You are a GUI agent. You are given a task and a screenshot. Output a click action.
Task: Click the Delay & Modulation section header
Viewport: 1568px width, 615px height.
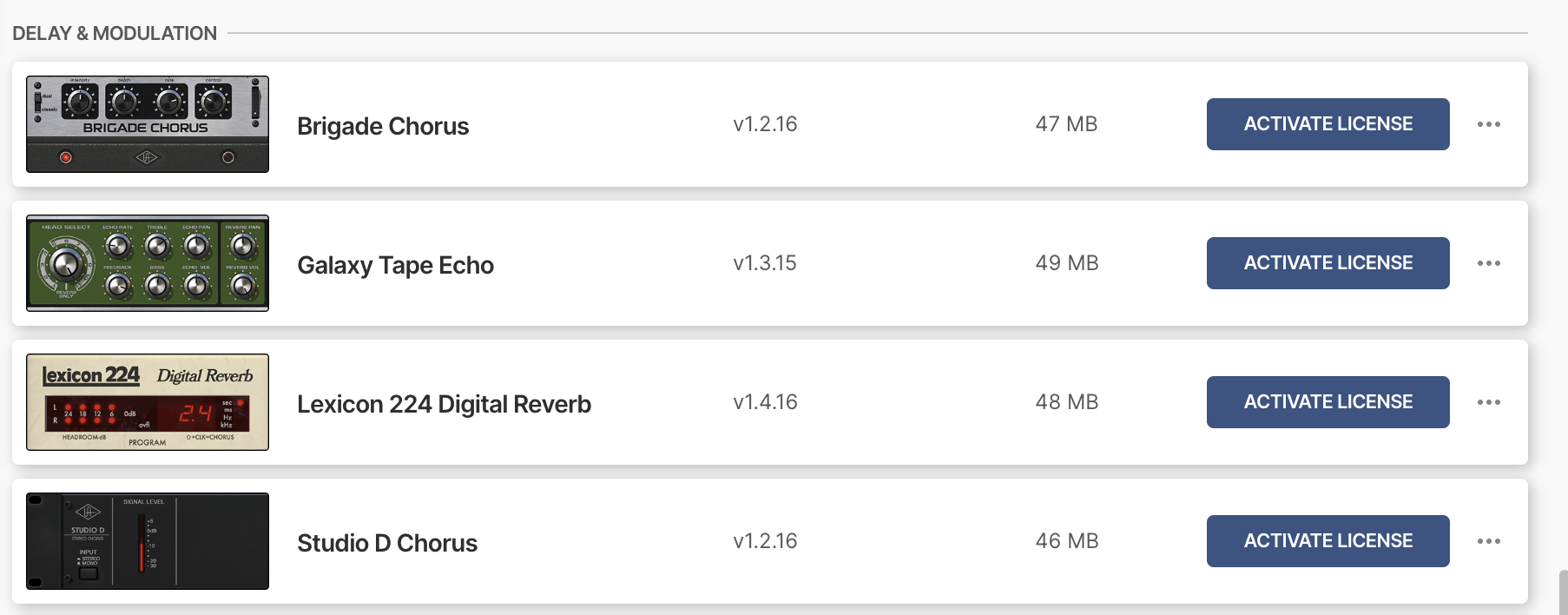point(115,33)
